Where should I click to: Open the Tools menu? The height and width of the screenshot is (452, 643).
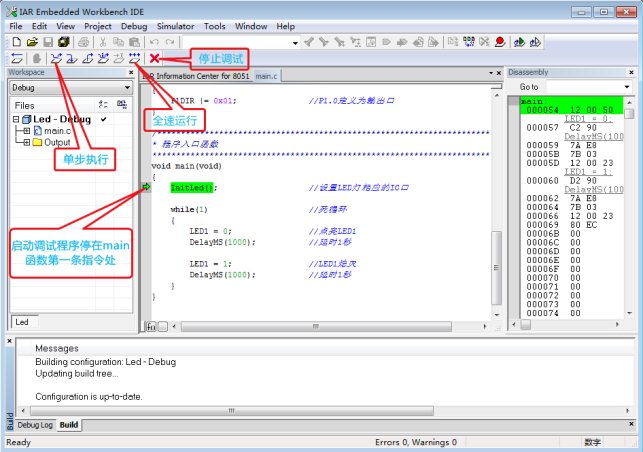click(214, 26)
